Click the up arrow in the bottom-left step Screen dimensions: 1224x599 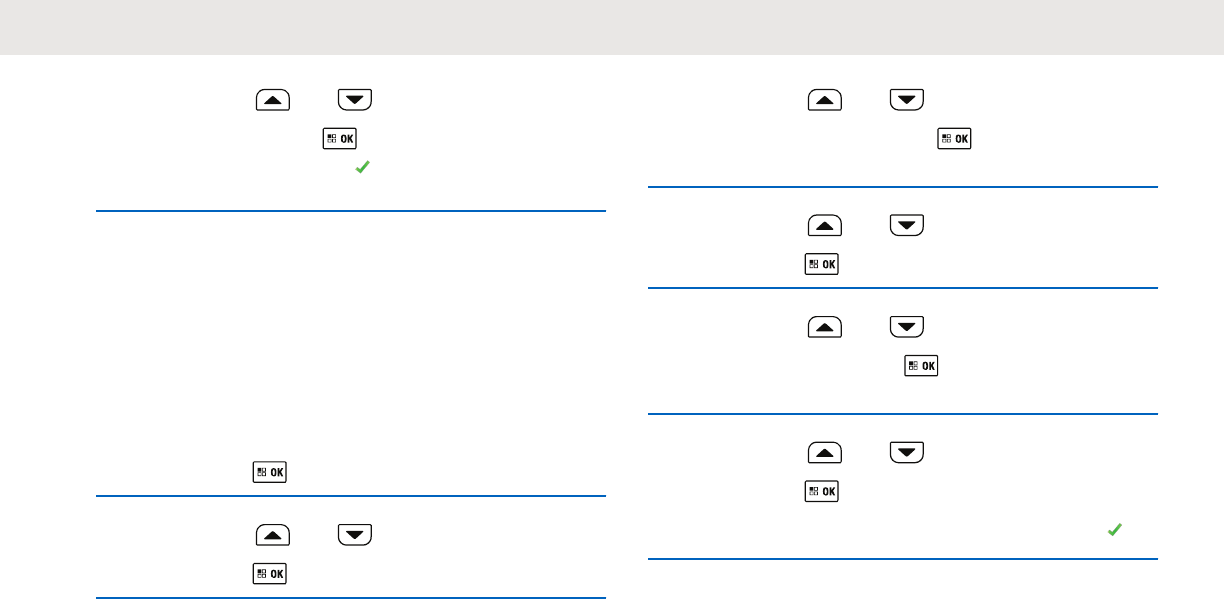pos(273,536)
